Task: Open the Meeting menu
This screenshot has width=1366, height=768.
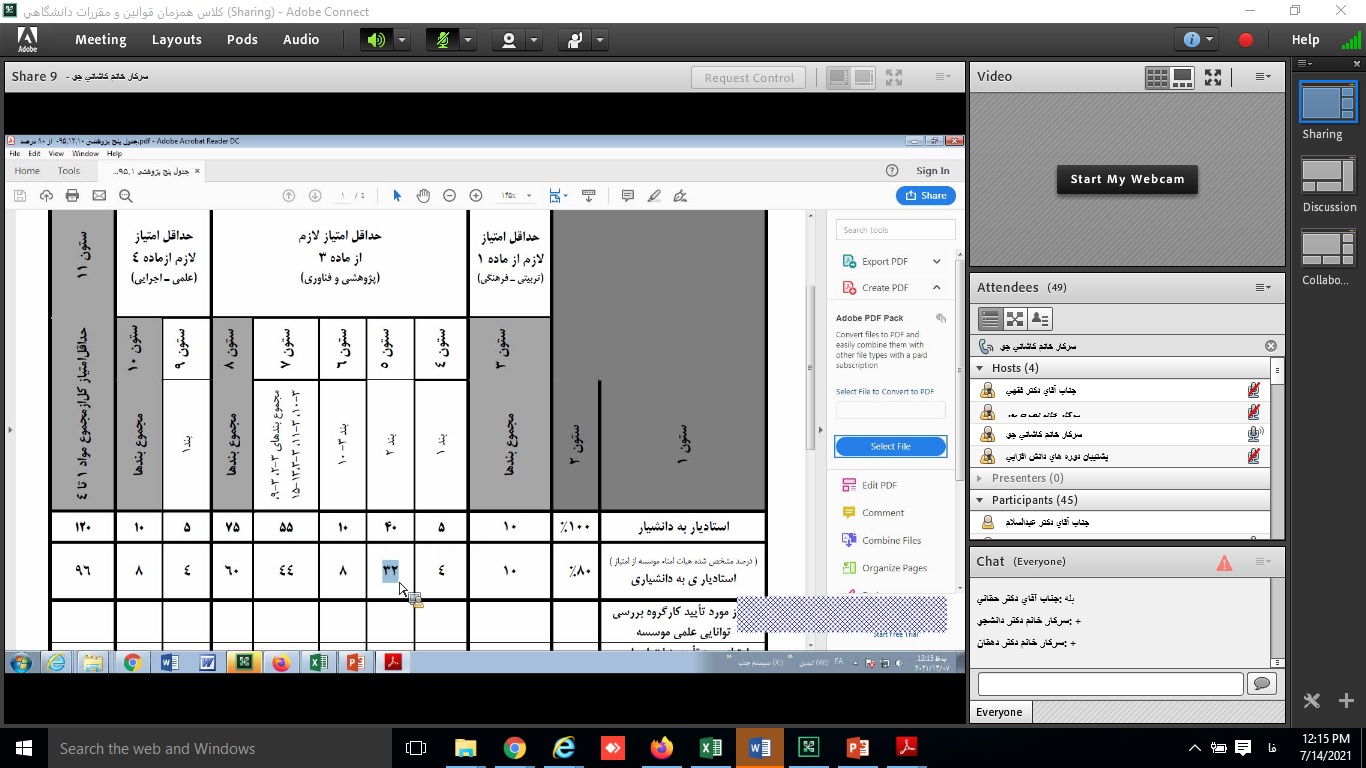Action: 100,40
